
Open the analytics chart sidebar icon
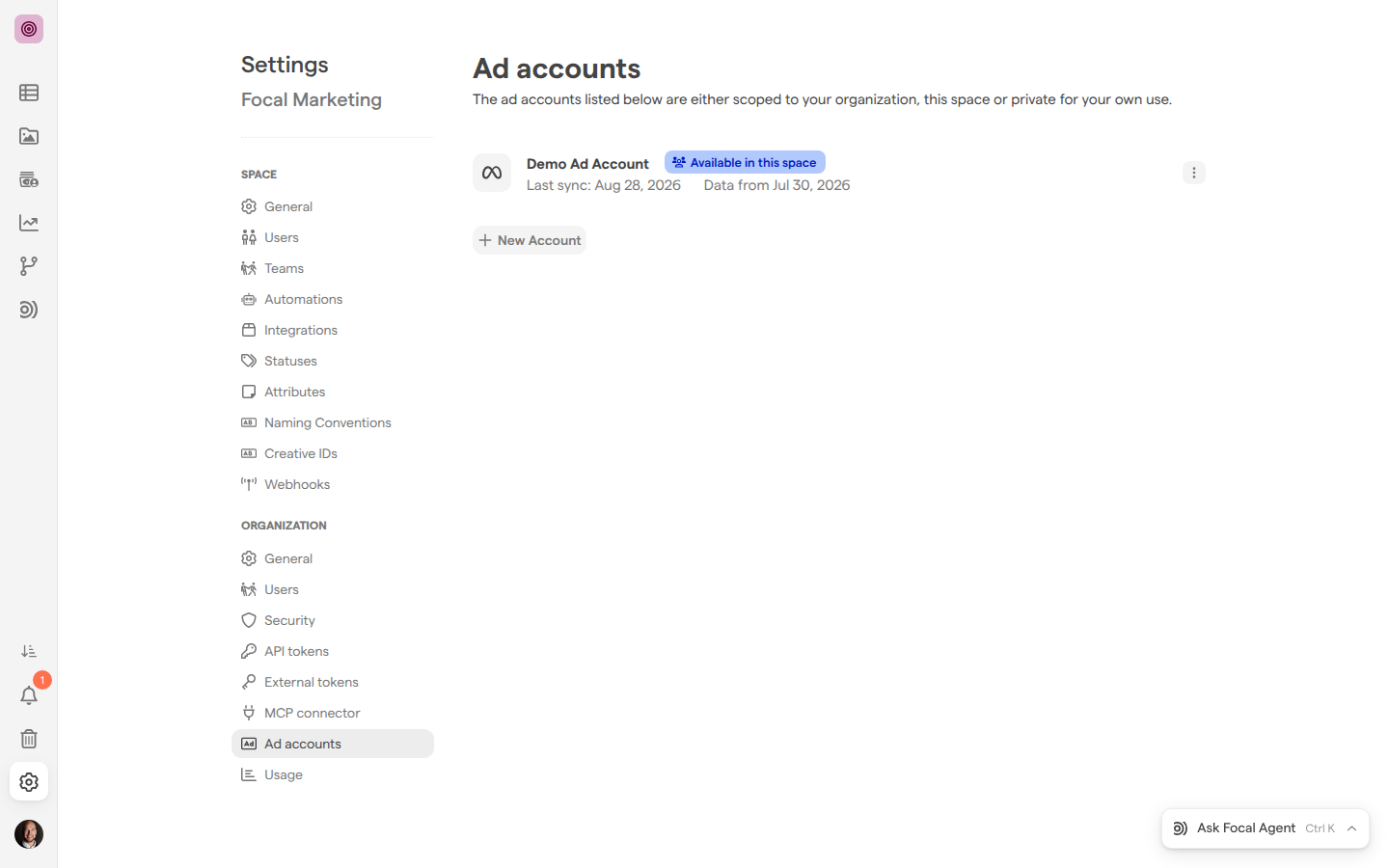pyautogui.click(x=29, y=223)
